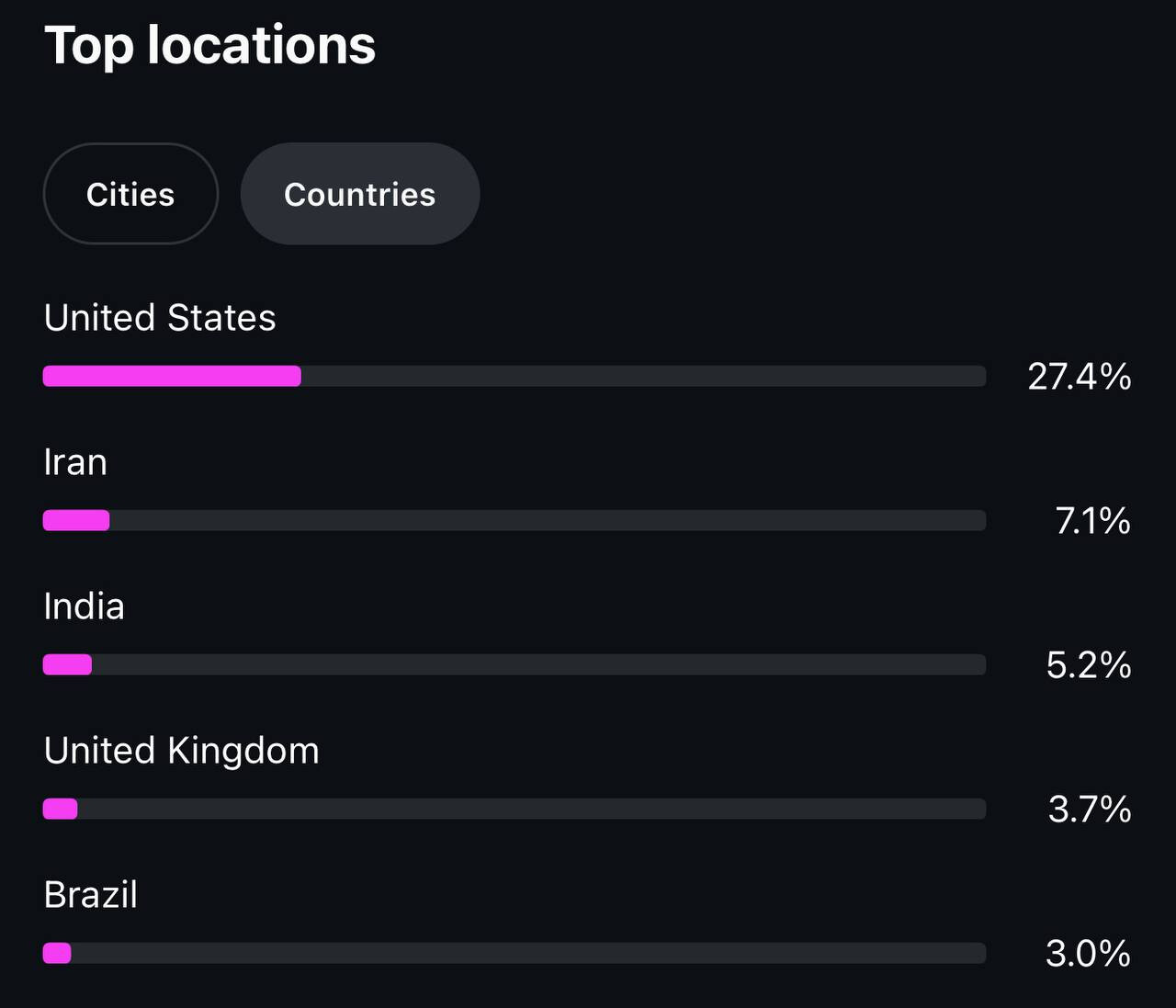Click the Brazil country label

coord(91,895)
